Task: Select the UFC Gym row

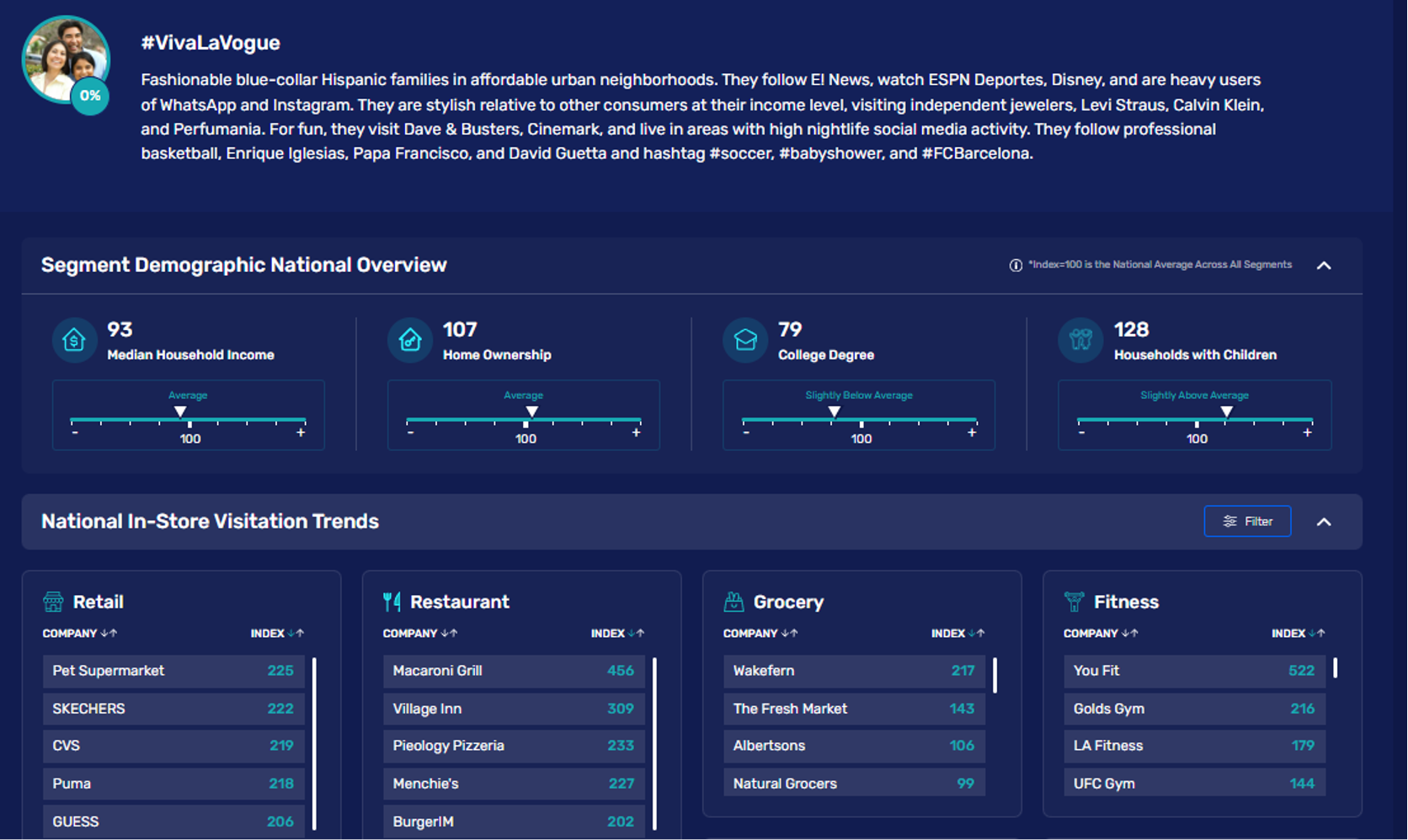Action: click(1194, 784)
